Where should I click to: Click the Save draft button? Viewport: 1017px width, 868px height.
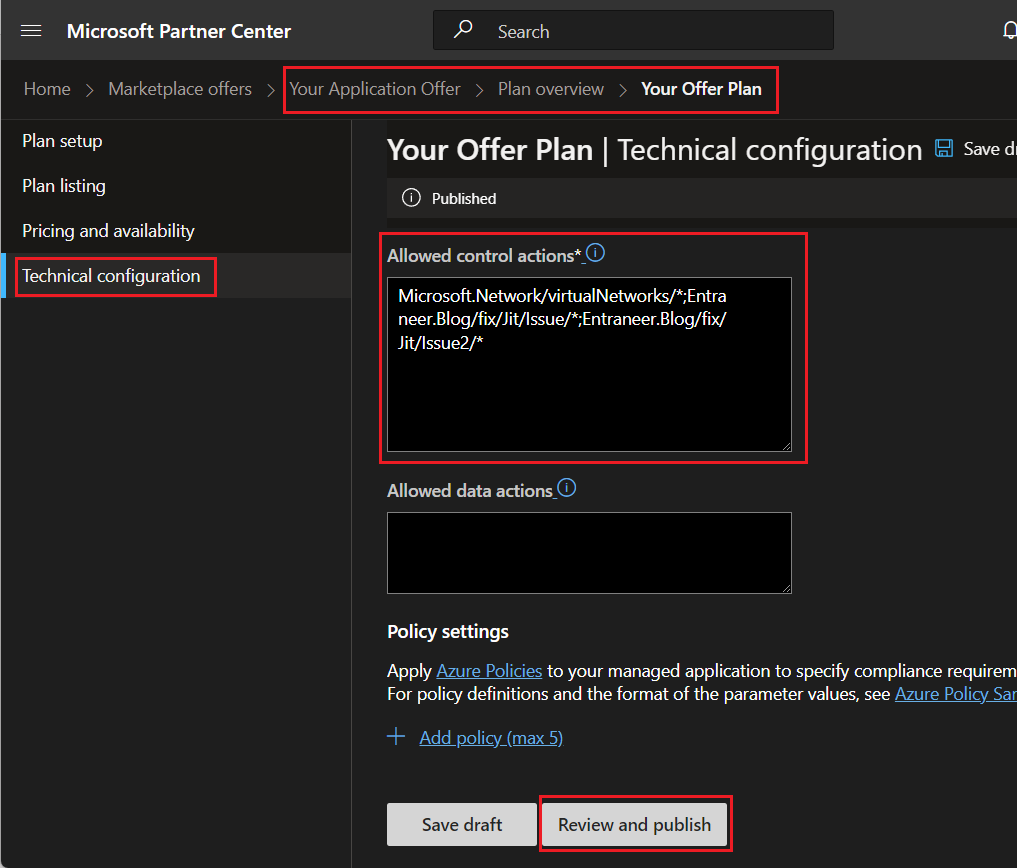tap(462, 825)
